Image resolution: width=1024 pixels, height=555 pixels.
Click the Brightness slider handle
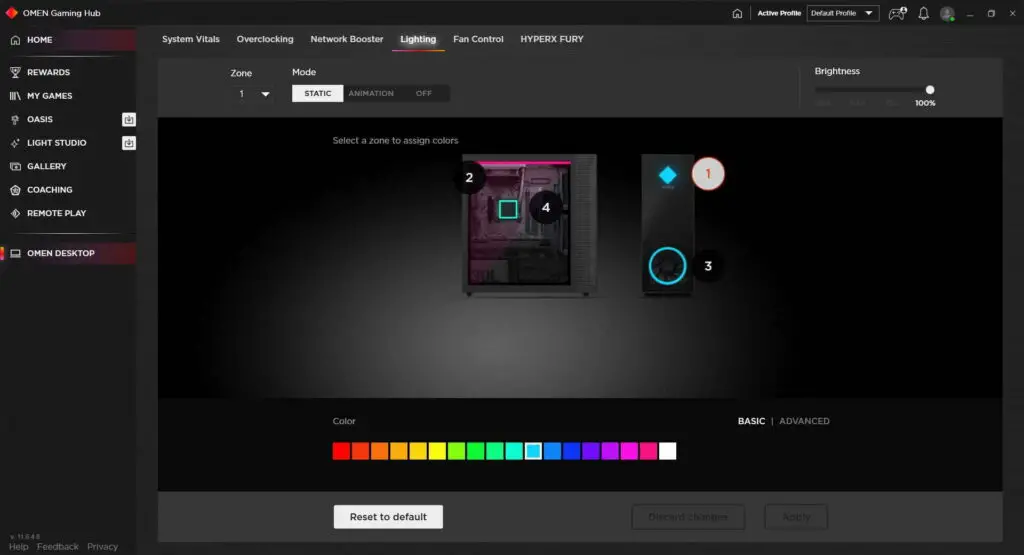click(x=930, y=90)
